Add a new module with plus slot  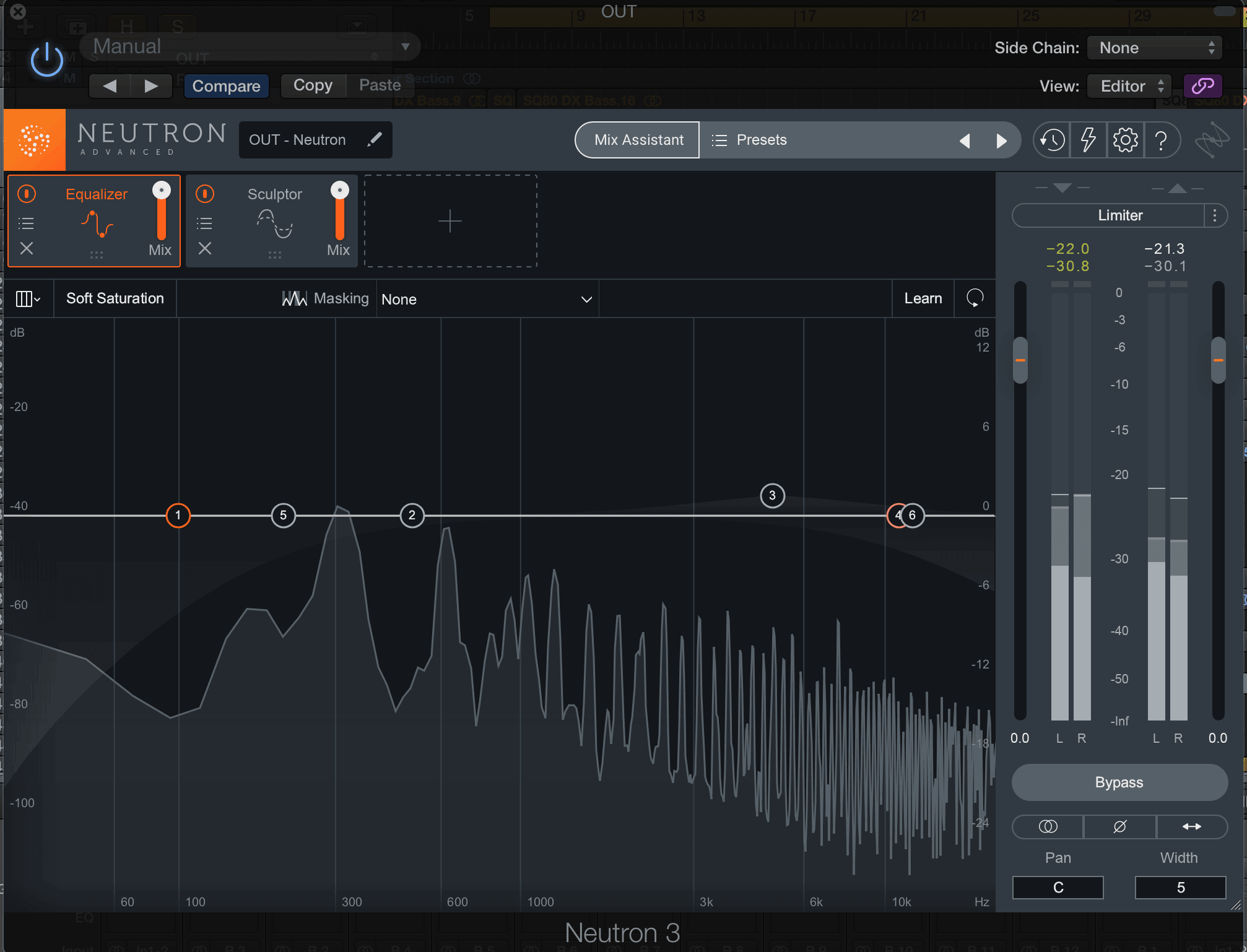[450, 221]
